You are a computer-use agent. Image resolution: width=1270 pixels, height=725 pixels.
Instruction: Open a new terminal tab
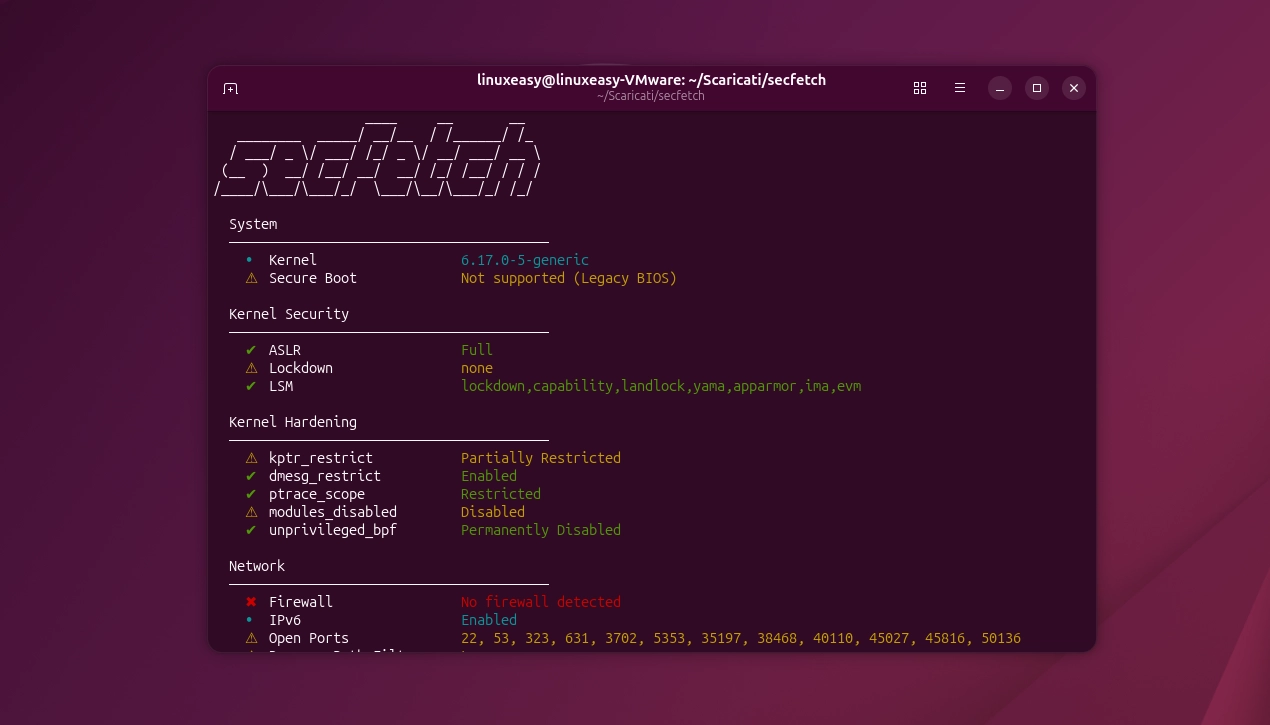230,88
